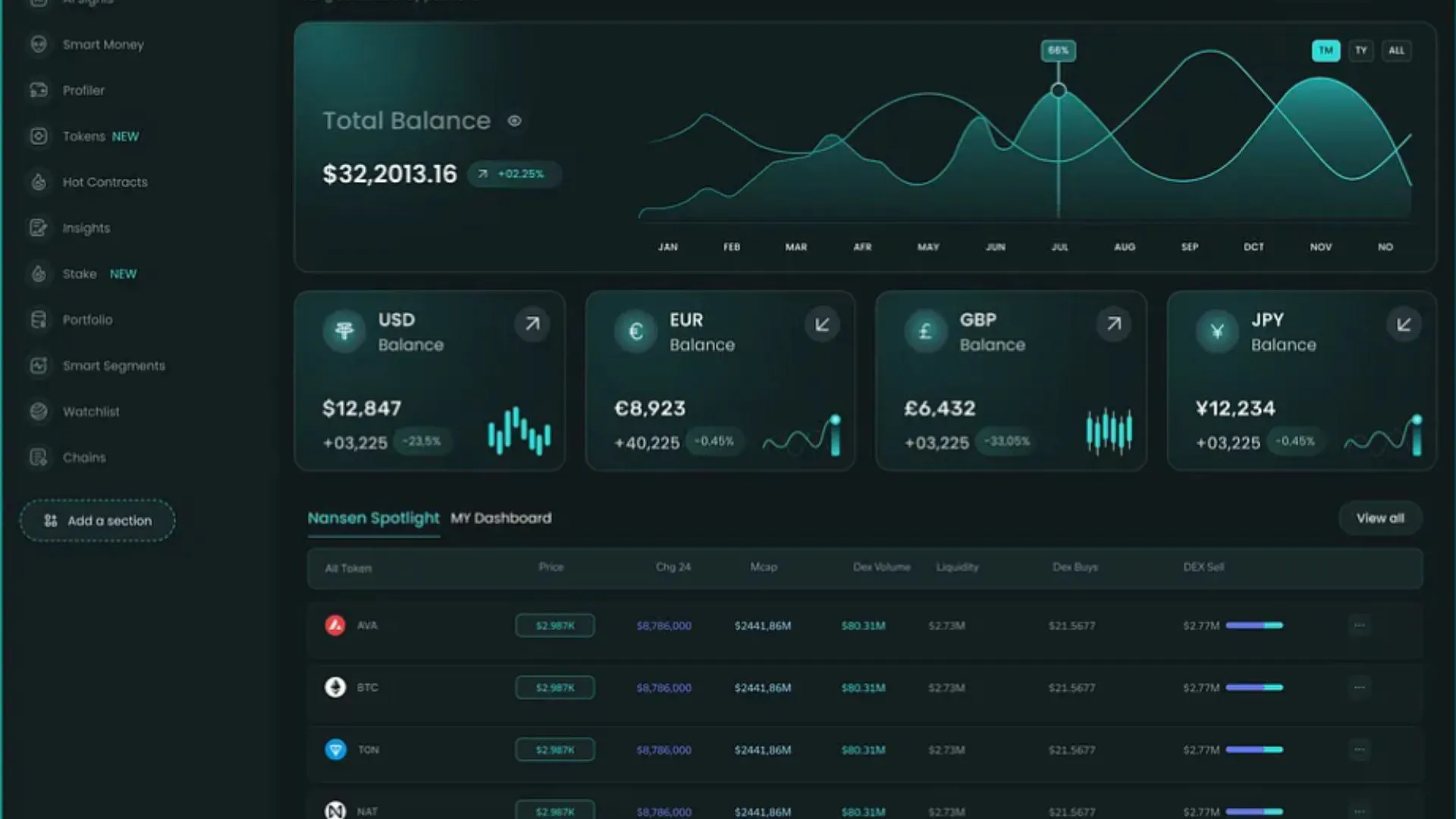The image size is (1456, 819).
Task: Open USD Balance arrow-up-right icon
Action: pyautogui.click(x=532, y=324)
